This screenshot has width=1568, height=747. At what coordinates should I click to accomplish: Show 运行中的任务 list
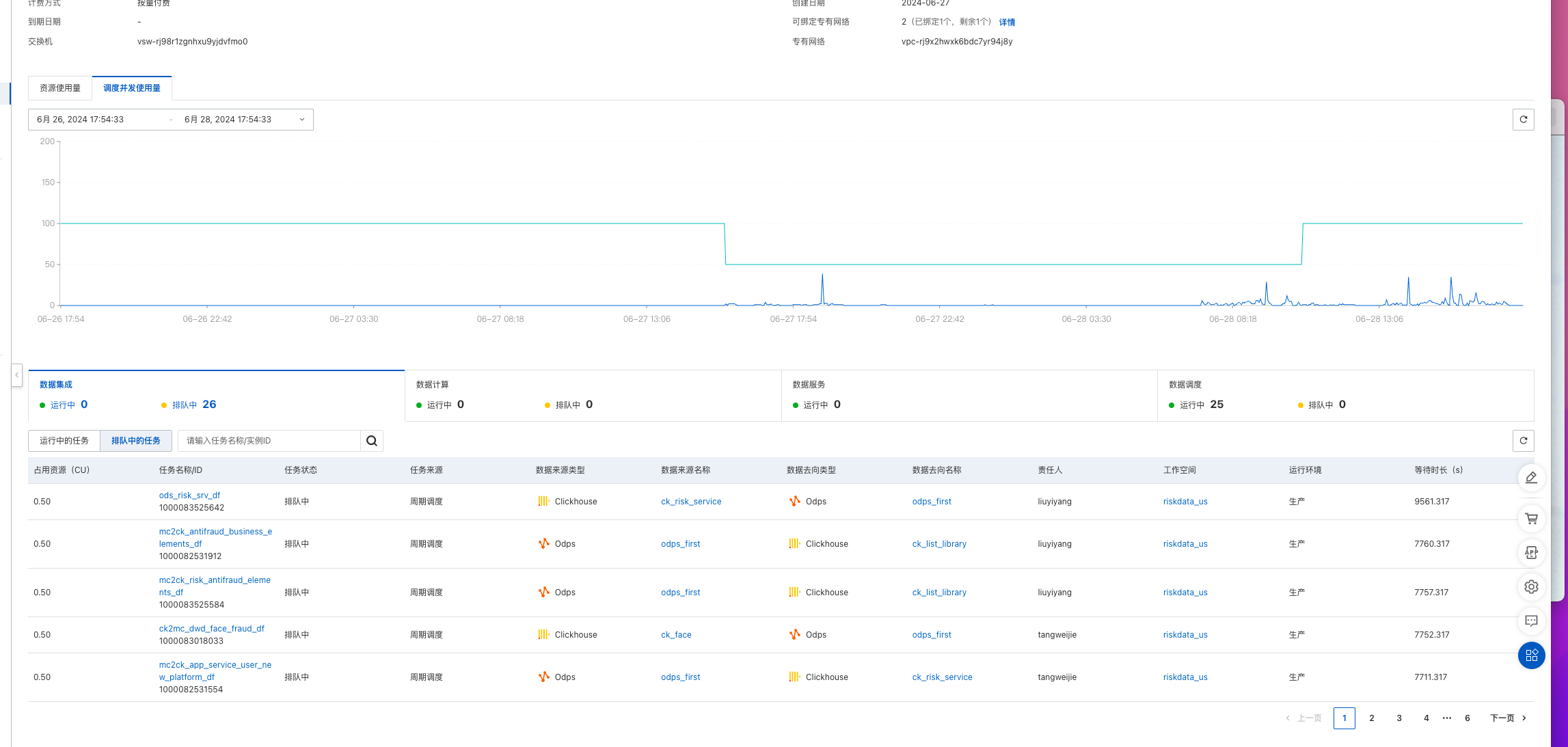click(x=64, y=441)
